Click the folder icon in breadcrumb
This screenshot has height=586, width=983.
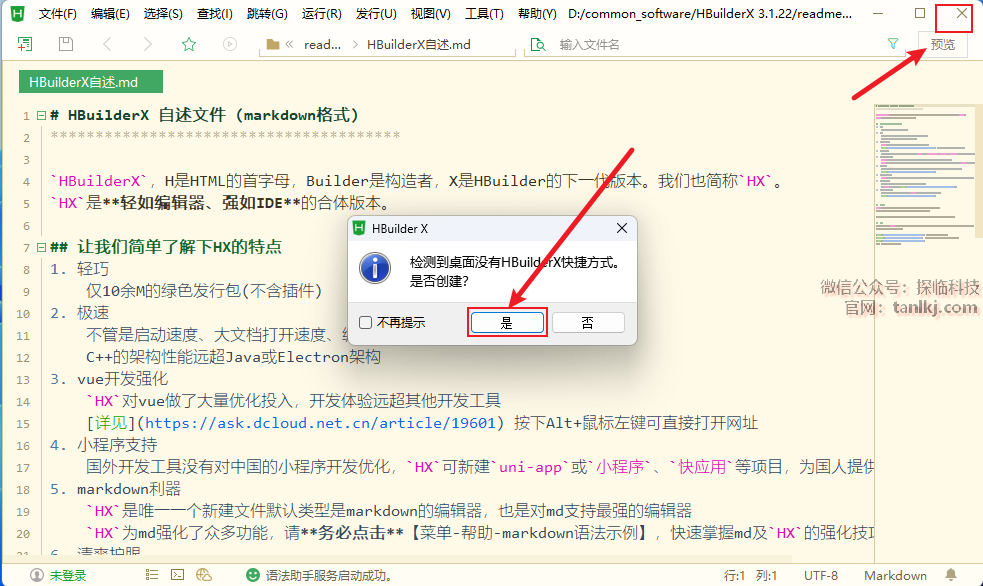273,44
